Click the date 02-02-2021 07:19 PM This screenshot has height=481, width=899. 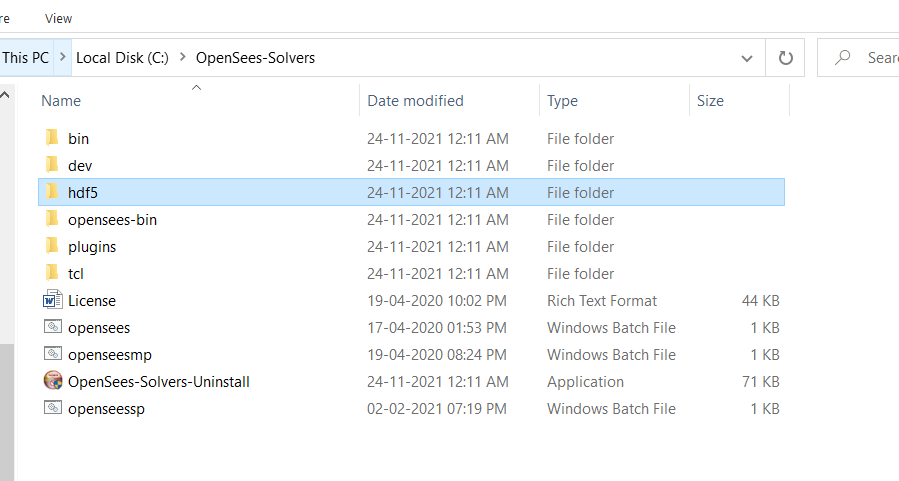[437, 408]
